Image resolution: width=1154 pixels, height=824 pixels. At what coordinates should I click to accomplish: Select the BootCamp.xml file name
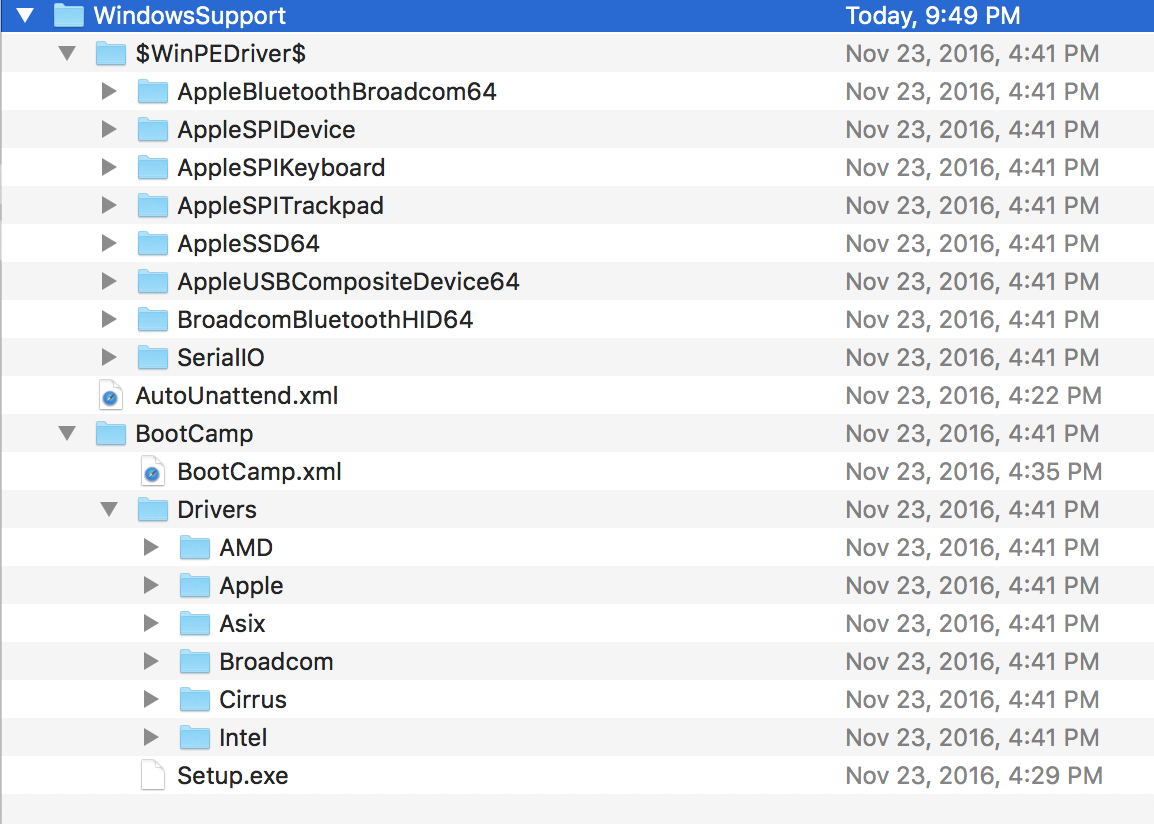260,472
